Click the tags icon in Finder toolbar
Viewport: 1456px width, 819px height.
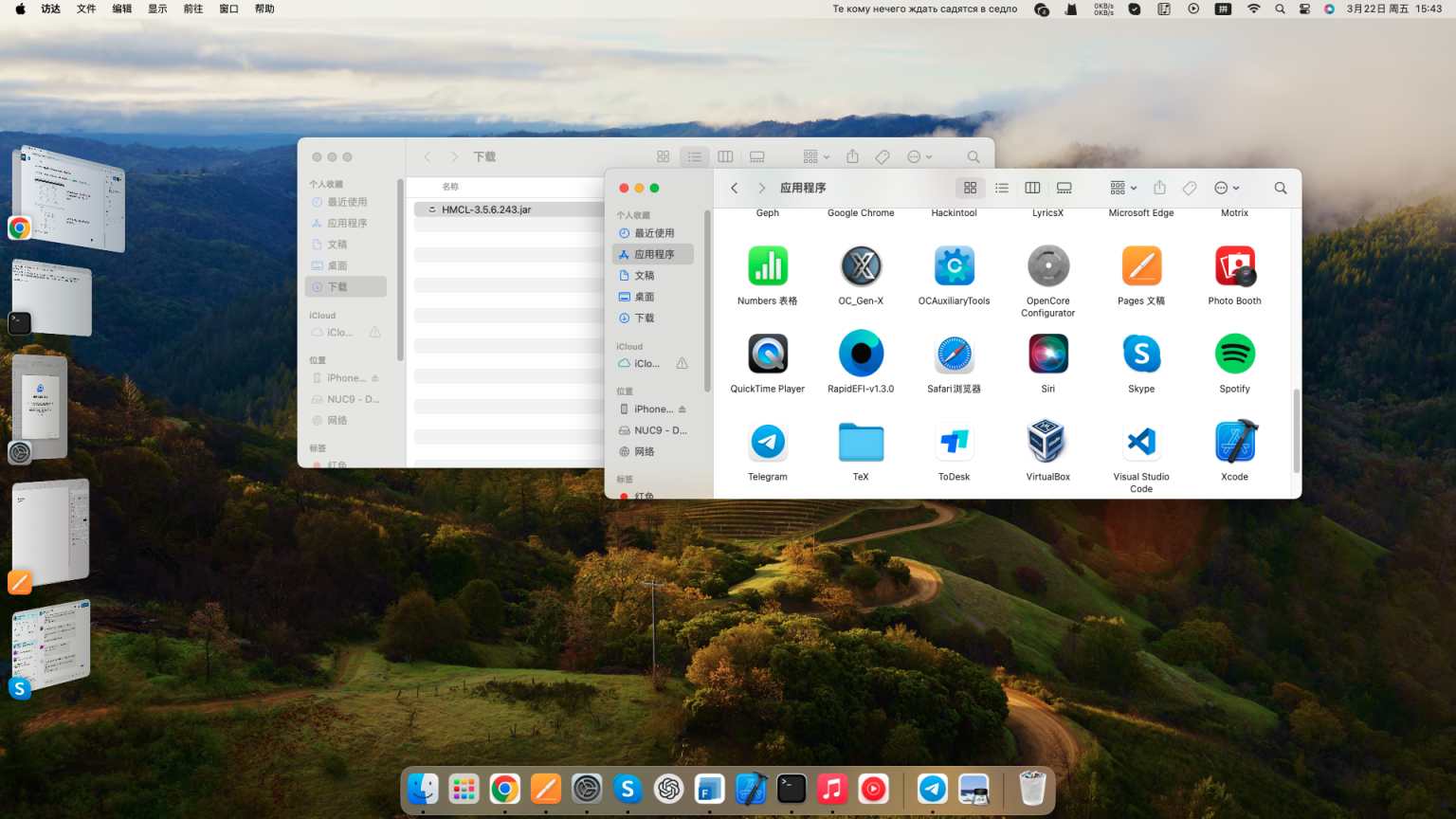[1190, 188]
